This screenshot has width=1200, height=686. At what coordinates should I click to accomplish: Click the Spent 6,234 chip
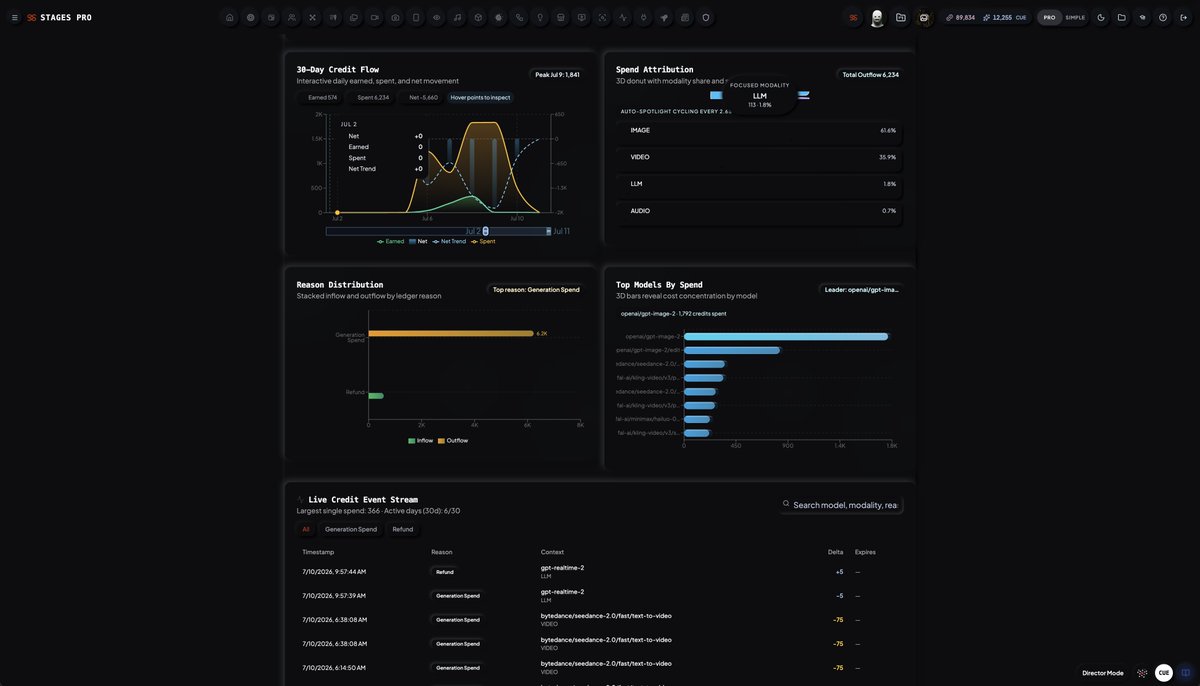pos(373,97)
